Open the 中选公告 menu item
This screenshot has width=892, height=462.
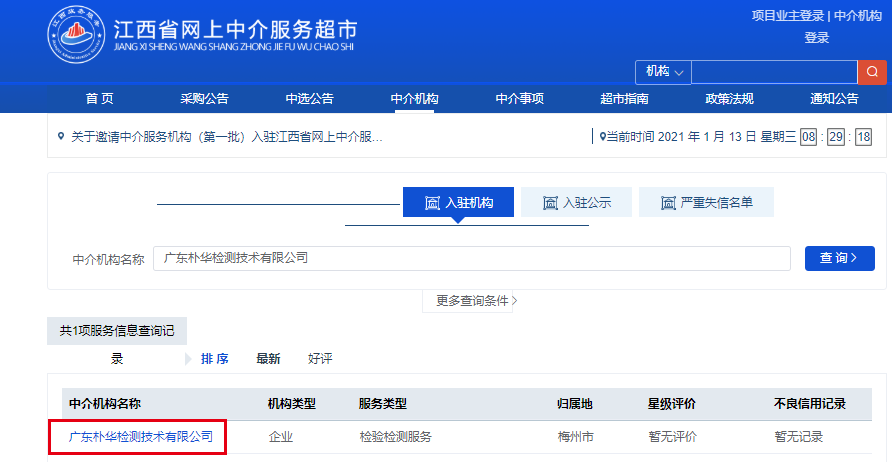[x=309, y=98]
